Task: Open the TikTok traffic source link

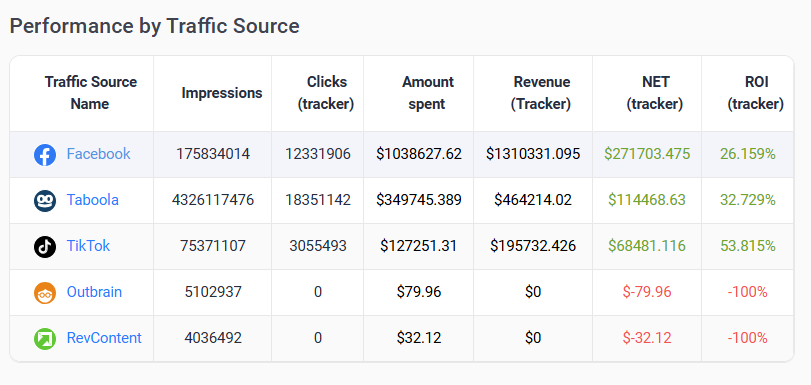Action: [88, 246]
